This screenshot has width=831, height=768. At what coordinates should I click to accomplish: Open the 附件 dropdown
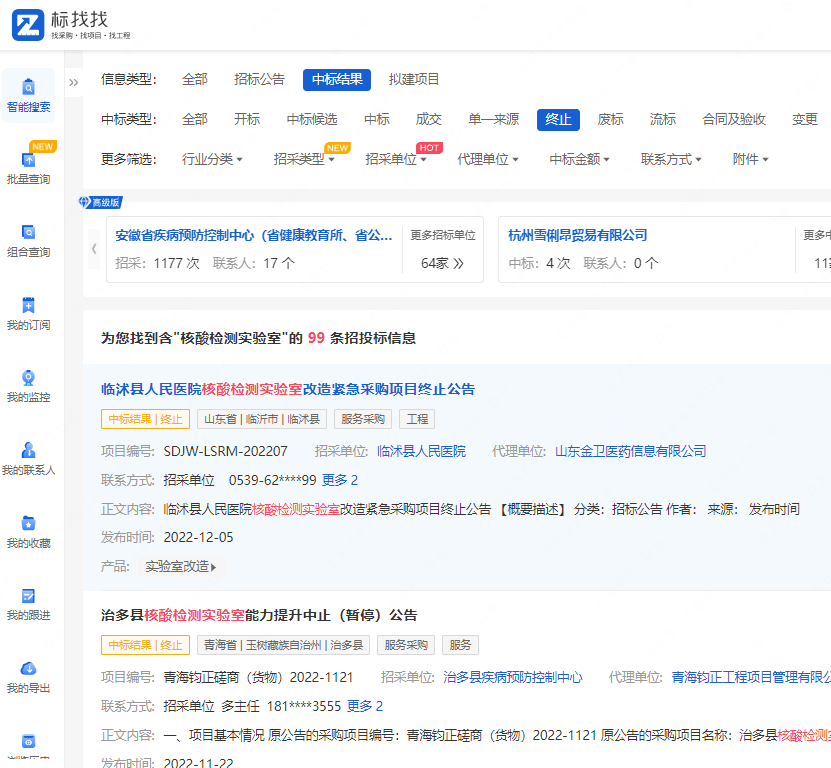coord(750,159)
